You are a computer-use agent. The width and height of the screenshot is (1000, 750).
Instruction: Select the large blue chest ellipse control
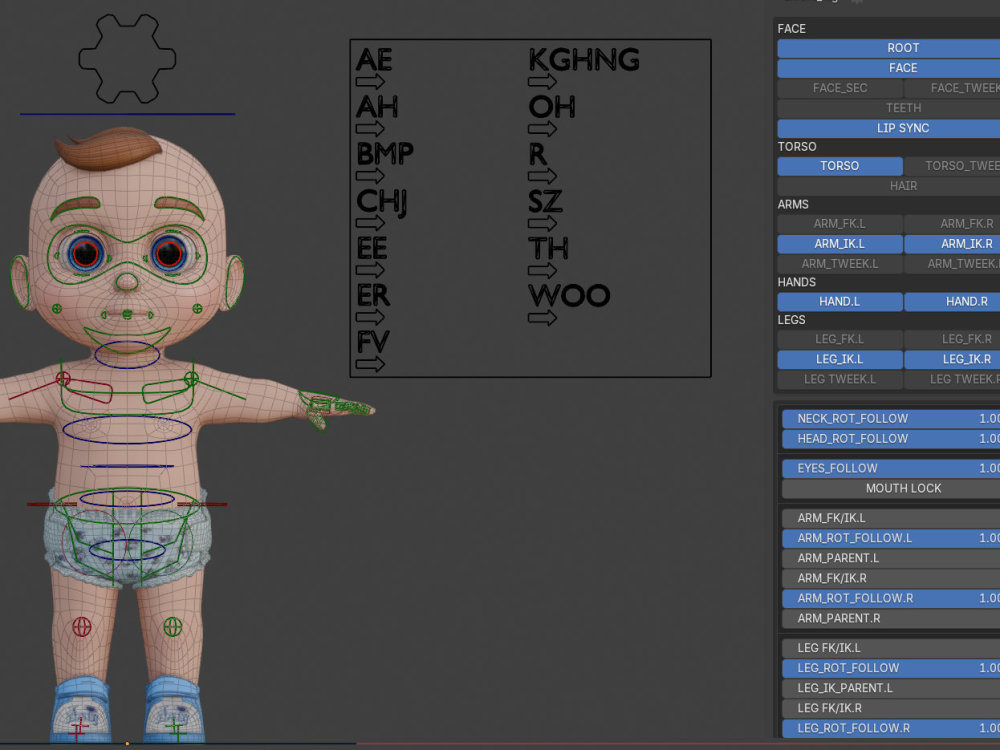tap(127, 429)
